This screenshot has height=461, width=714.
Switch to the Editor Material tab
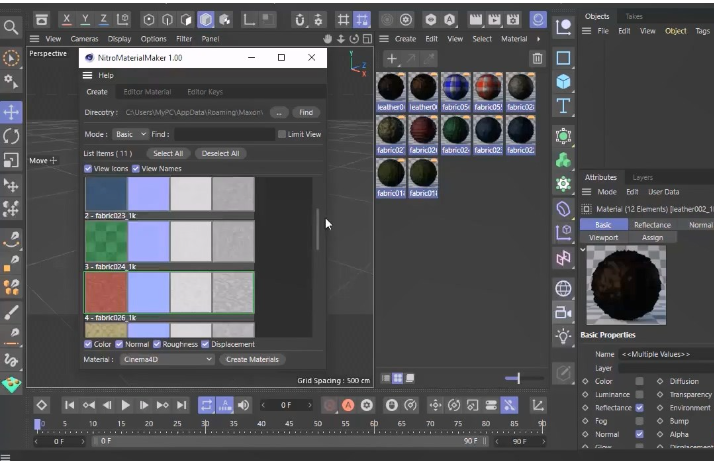(147, 92)
